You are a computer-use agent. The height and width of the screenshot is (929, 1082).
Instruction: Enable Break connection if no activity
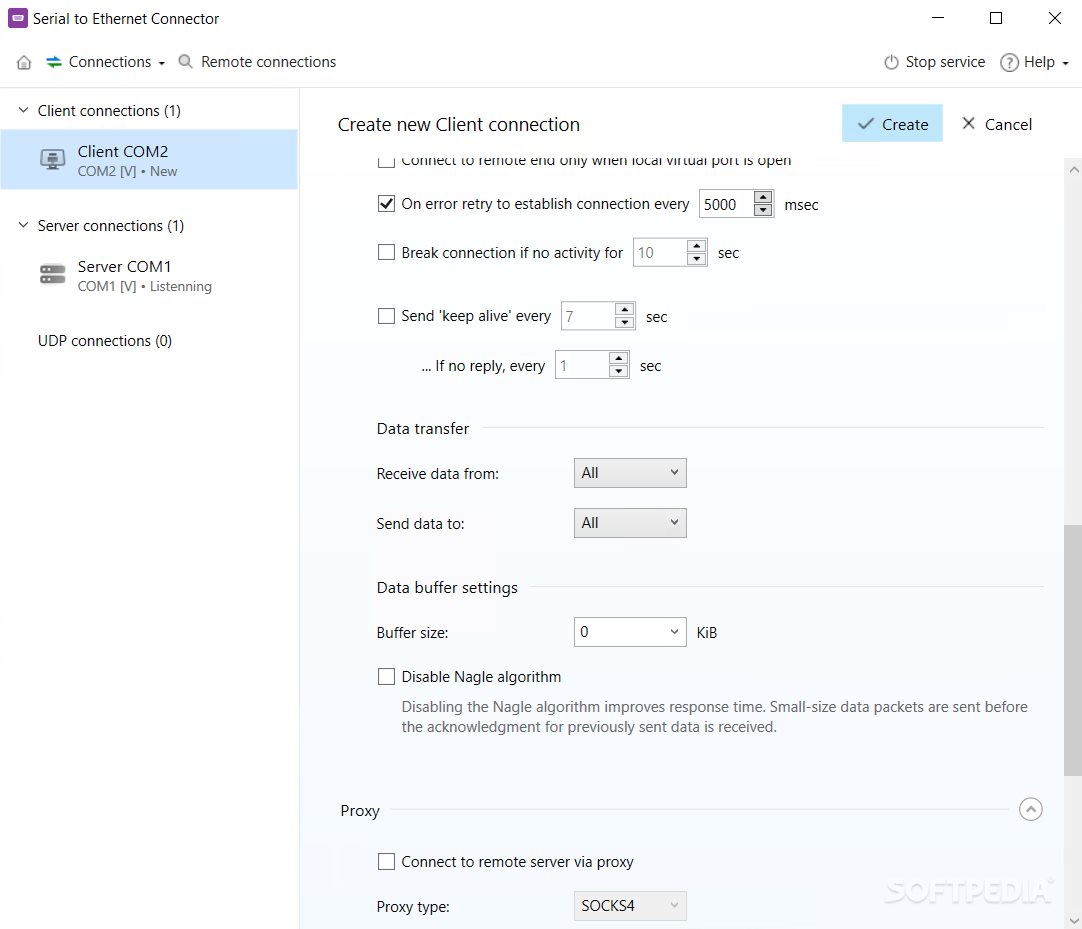(x=386, y=252)
